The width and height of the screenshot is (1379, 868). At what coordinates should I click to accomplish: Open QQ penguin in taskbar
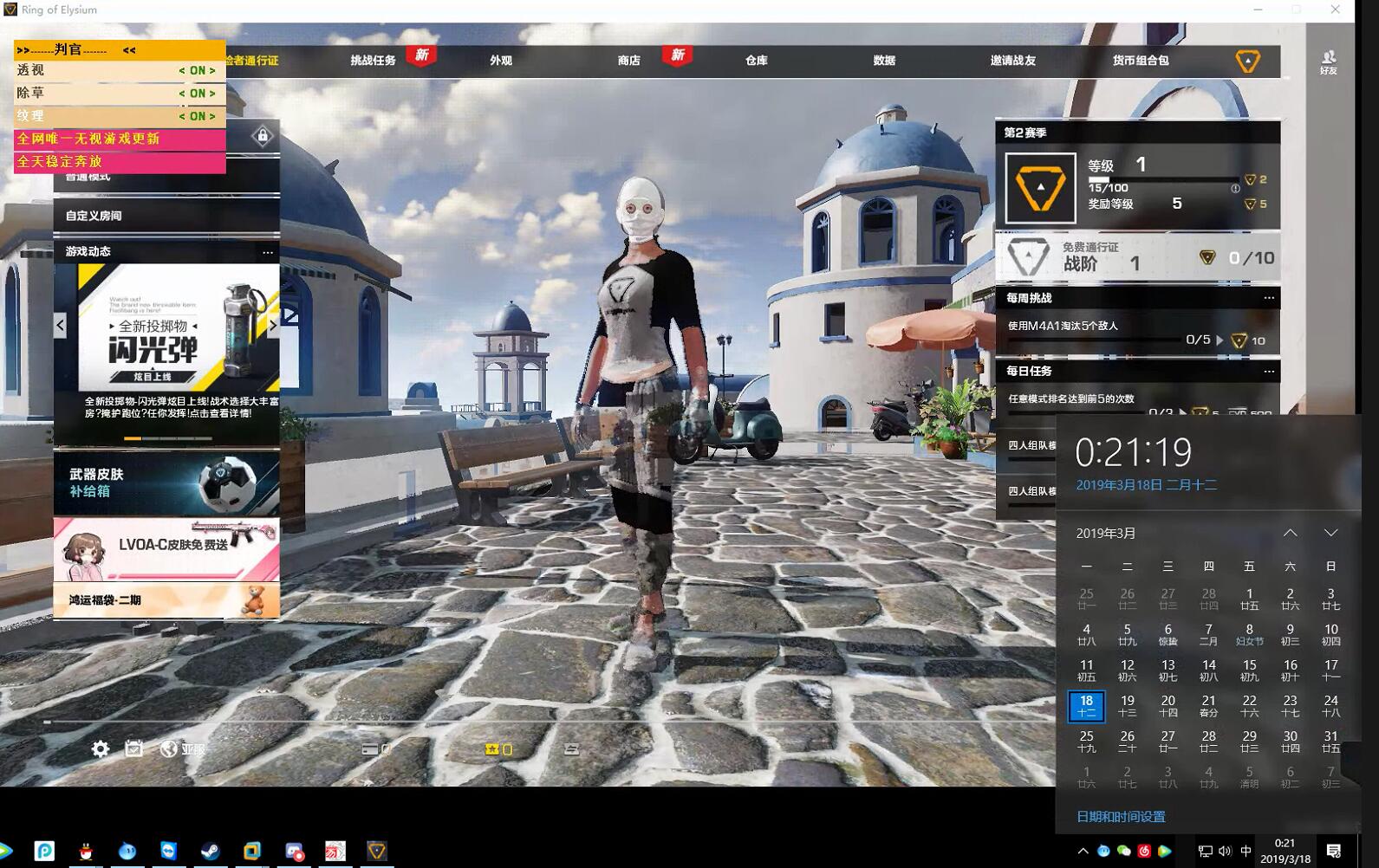coord(86,851)
